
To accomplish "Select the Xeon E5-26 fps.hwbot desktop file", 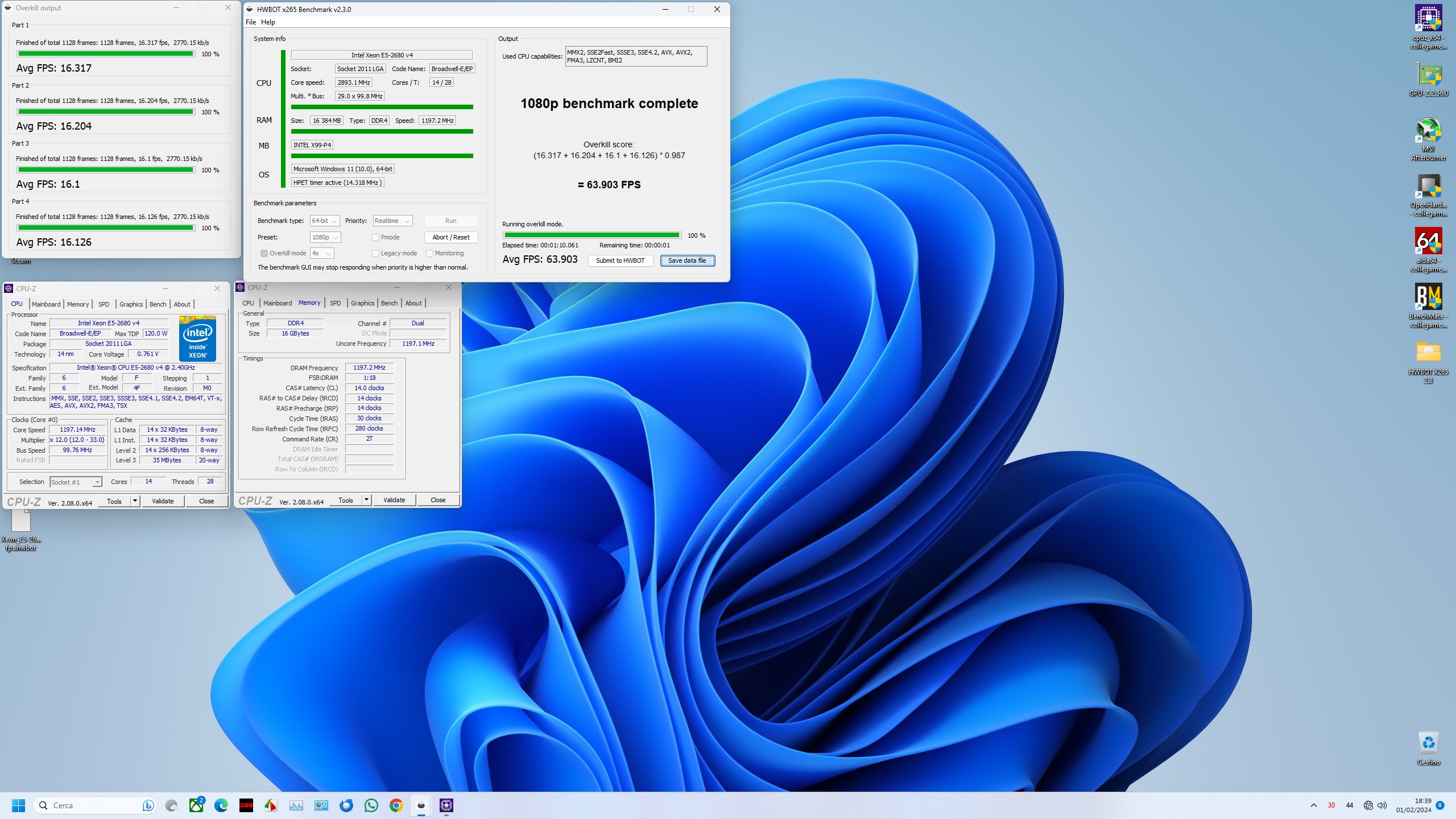I will tap(21, 530).
